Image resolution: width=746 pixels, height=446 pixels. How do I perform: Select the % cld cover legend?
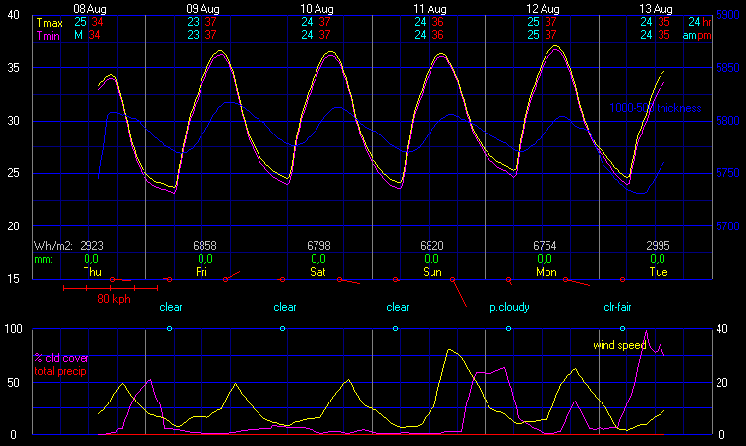pos(61,358)
